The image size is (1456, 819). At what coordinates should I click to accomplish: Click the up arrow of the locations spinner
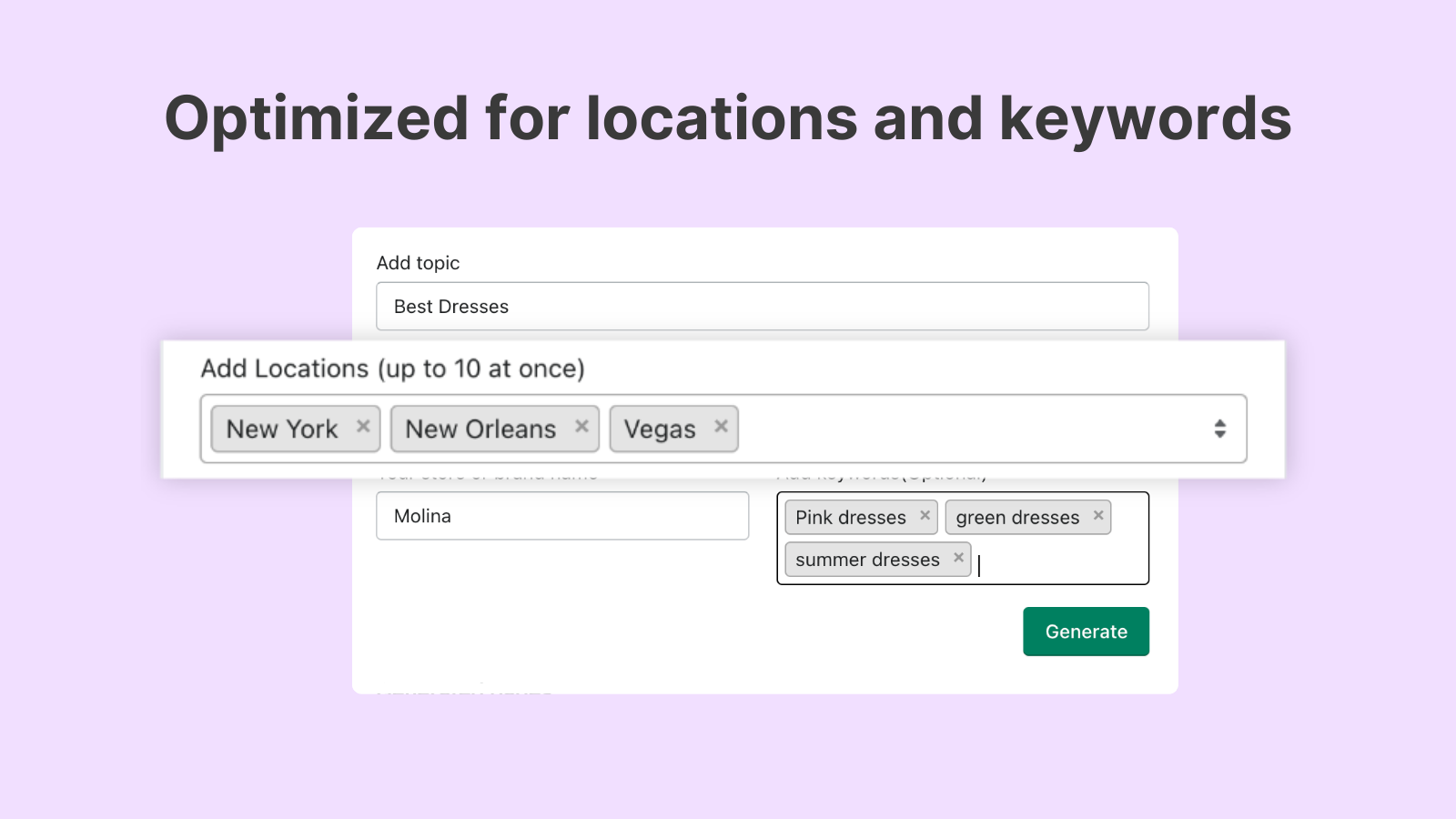[x=1220, y=423]
